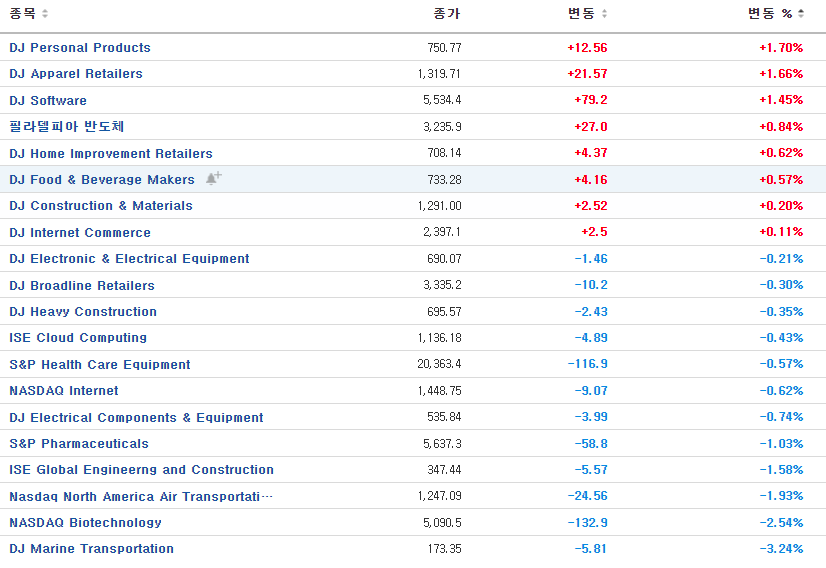The image size is (826, 568).
Task: Select percent change +1.45%
Action: pos(781,100)
